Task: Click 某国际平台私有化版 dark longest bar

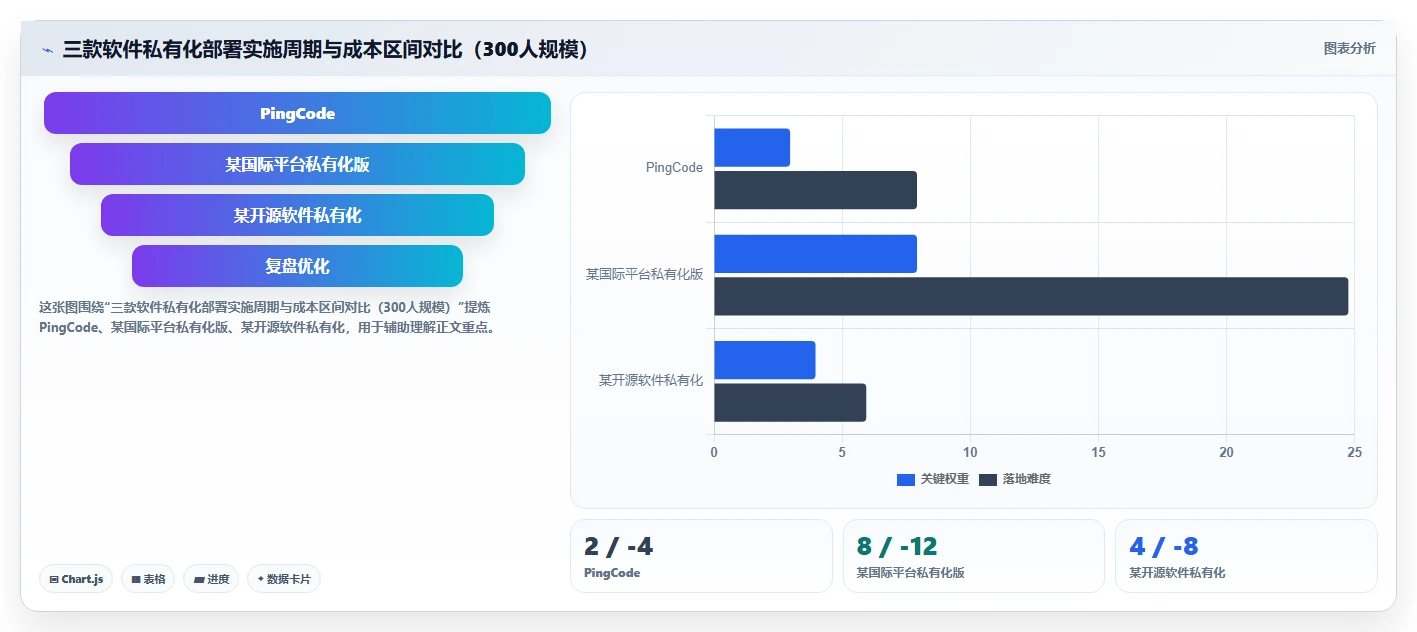Action: [1031, 296]
